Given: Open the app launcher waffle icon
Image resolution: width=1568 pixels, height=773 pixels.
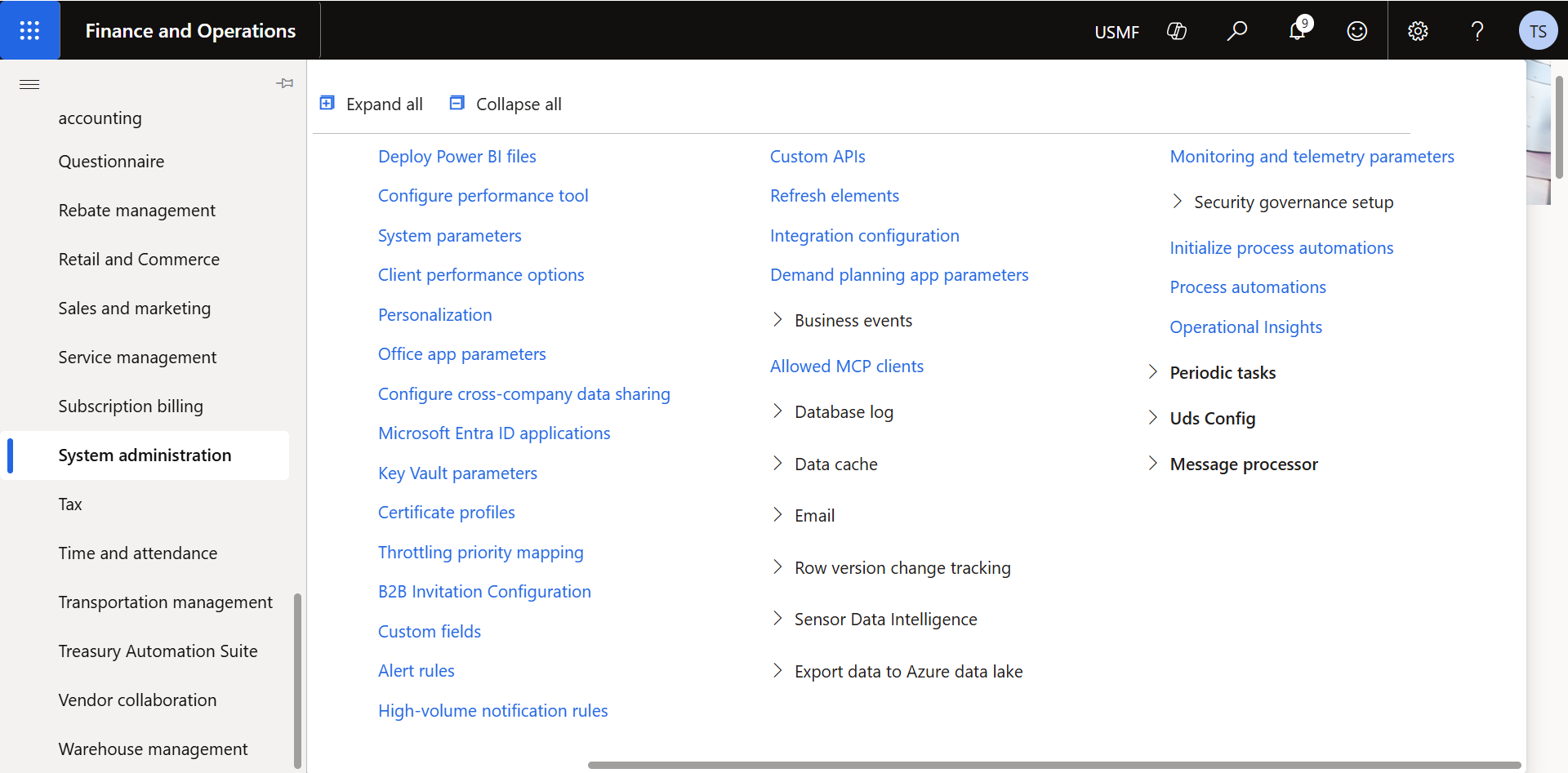Looking at the screenshot, I should (30, 30).
